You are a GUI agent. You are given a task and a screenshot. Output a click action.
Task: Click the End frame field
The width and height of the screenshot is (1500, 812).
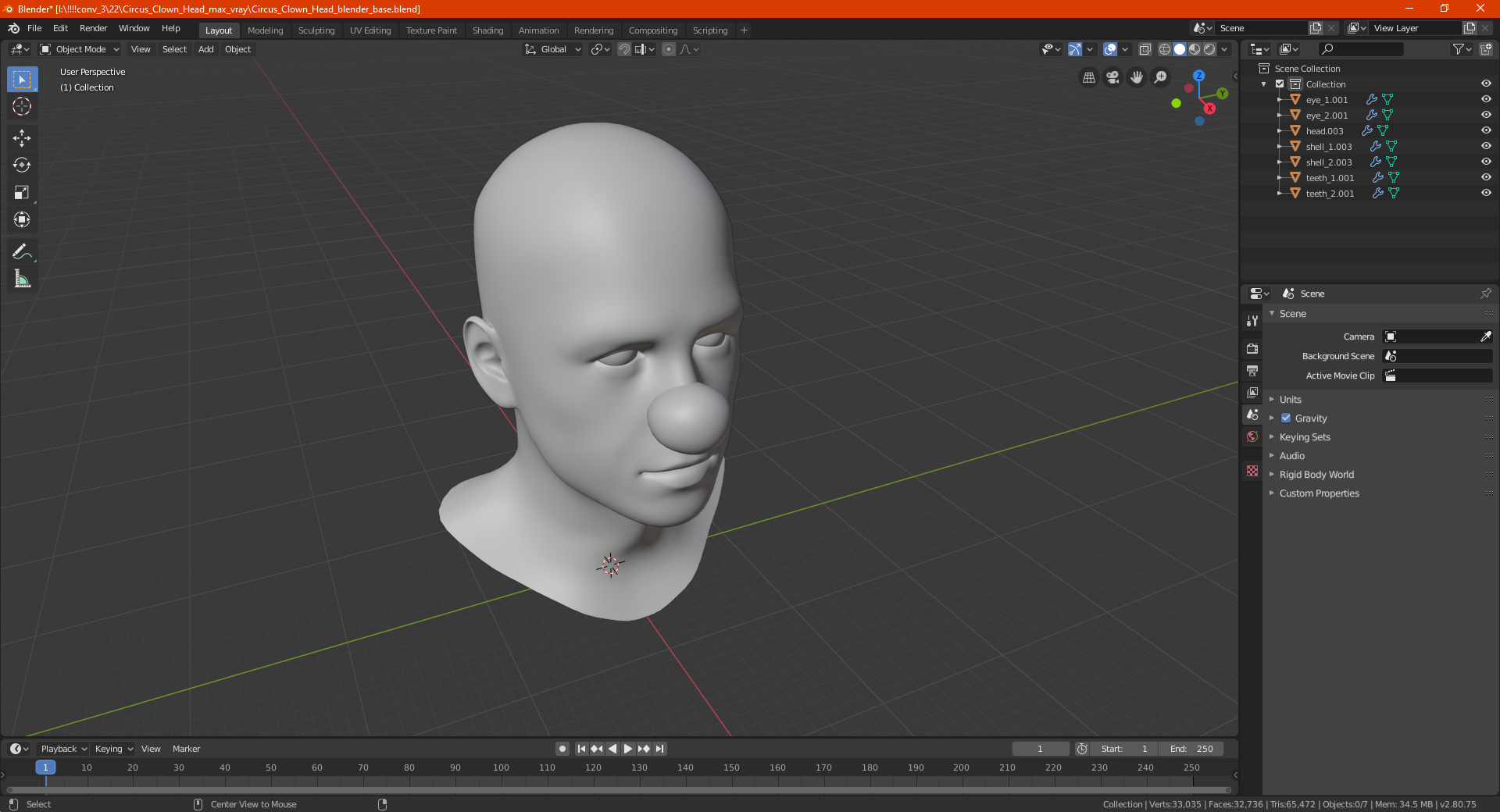(1191, 749)
